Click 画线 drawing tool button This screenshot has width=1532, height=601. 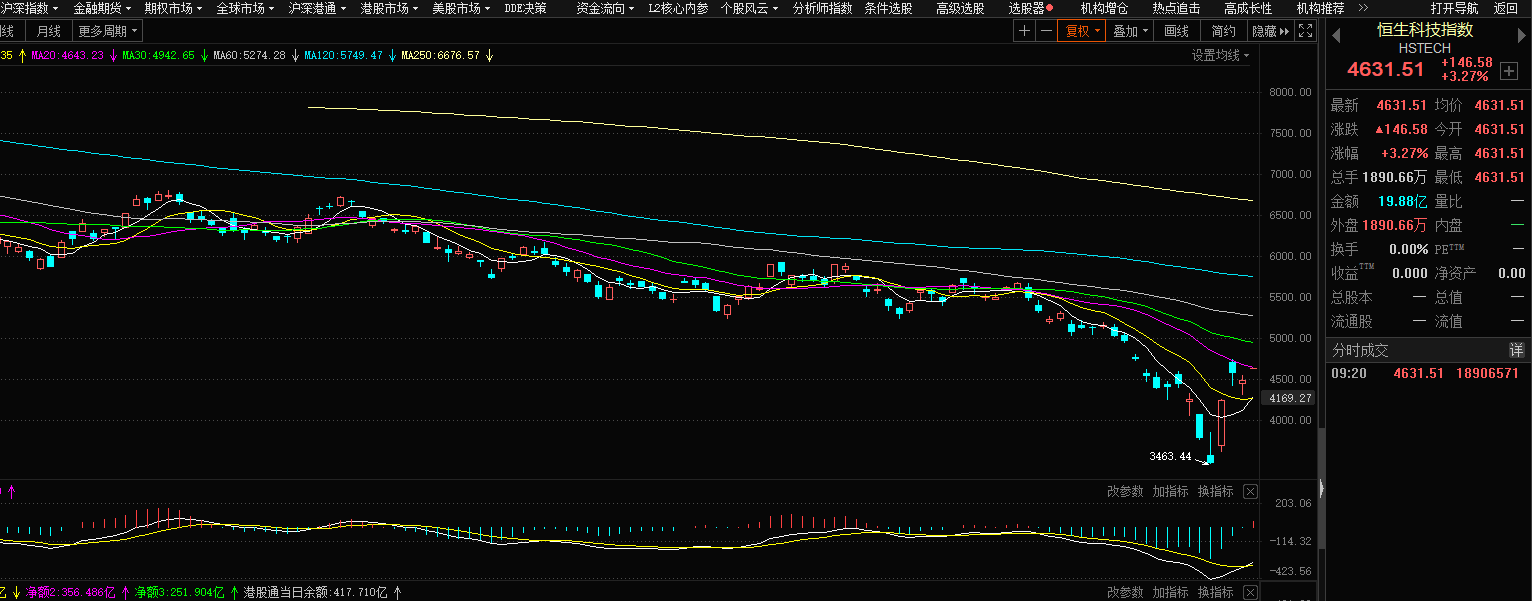1176,31
